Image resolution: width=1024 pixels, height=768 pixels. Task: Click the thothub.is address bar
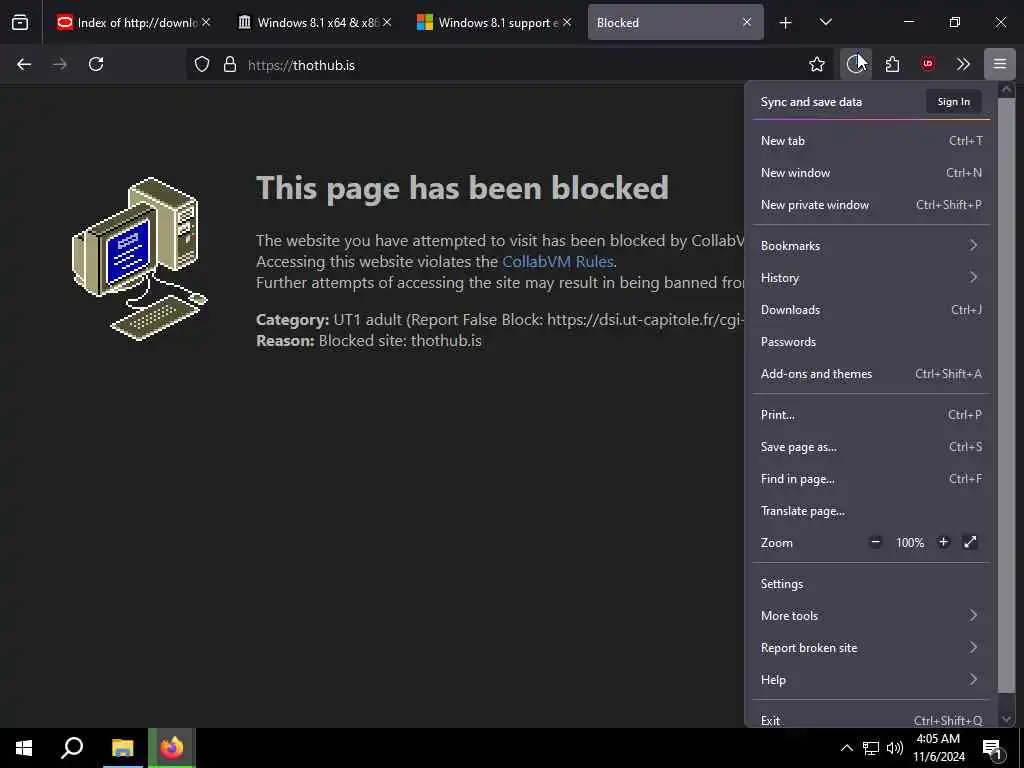(x=509, y=65)
